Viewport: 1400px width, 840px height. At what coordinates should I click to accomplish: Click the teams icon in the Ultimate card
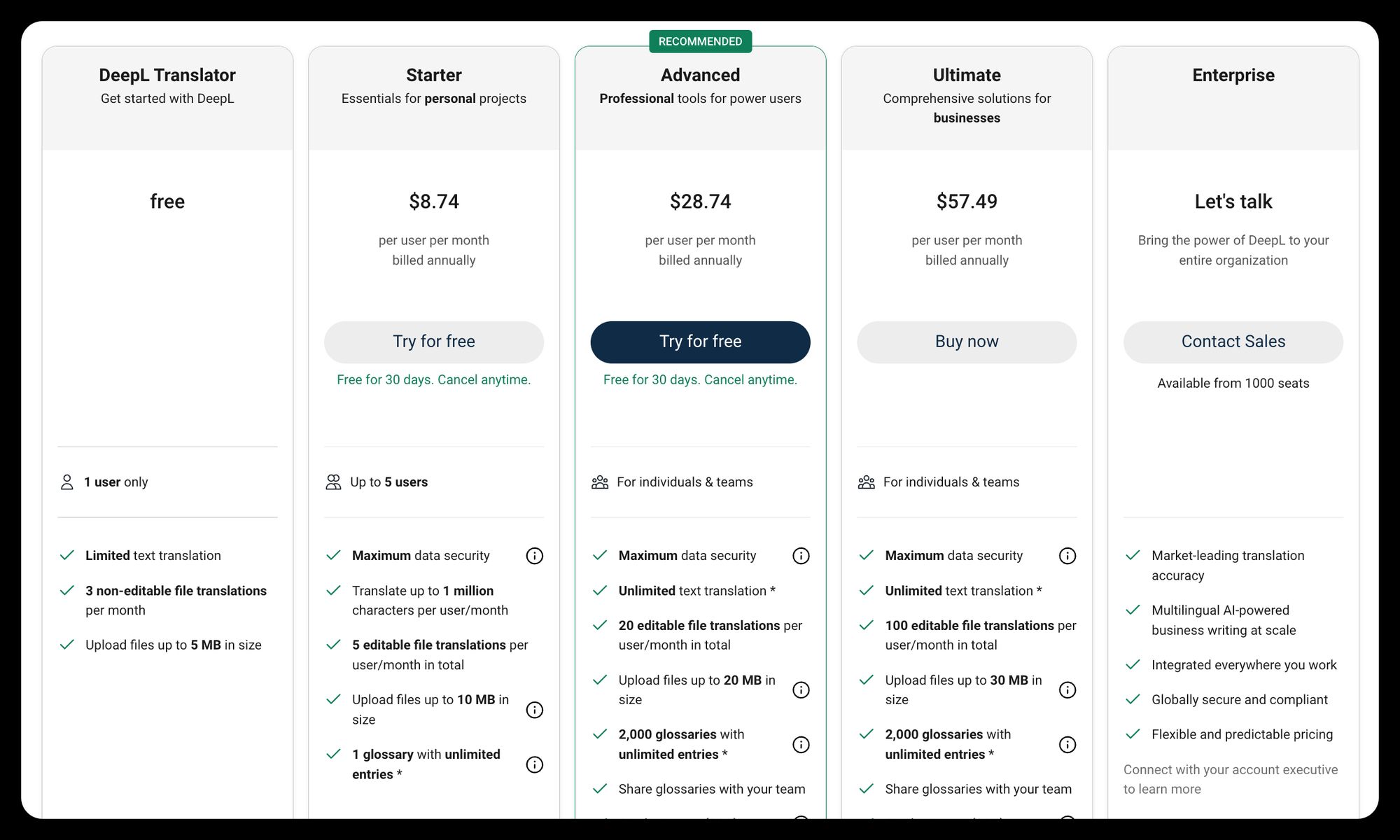tap(867, 482)
